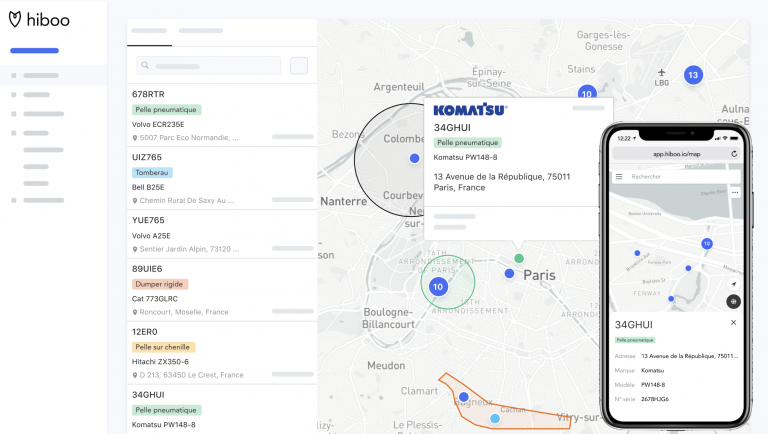Click dark blue marker in orange zone
This screenshot has height=434, width=768.
point(464,397)
